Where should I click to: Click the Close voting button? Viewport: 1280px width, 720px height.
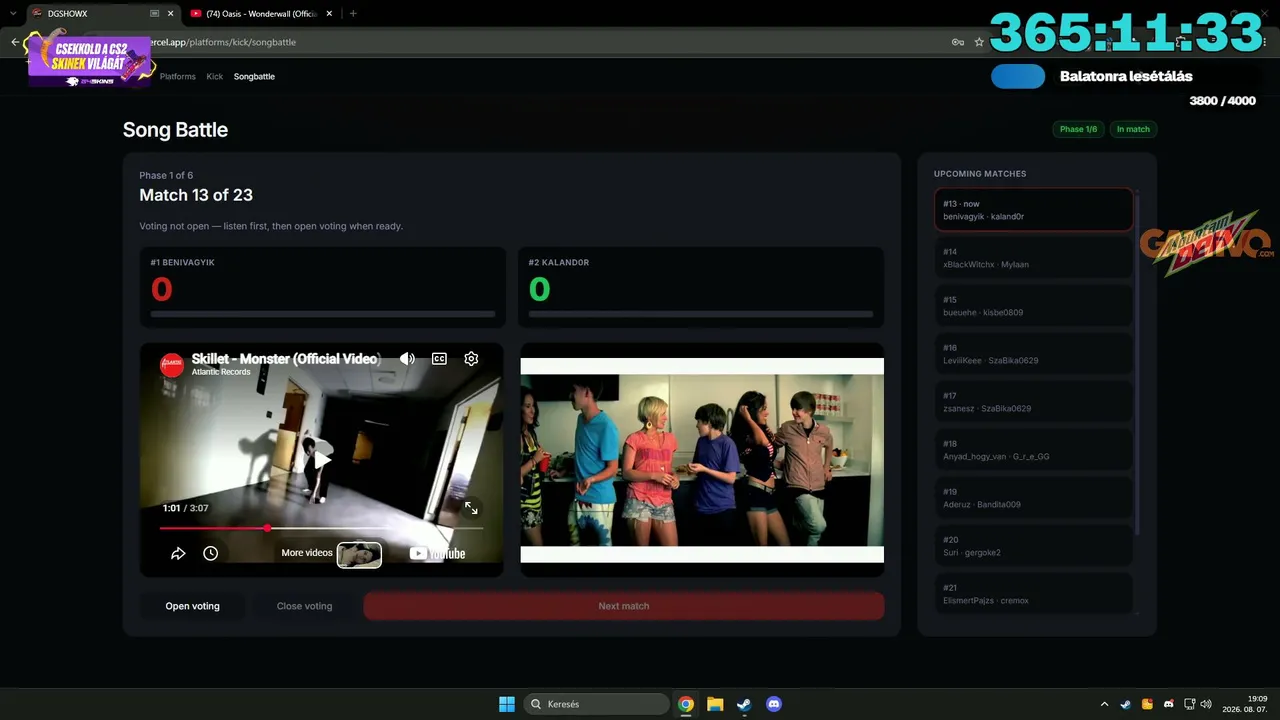click(x=304, y=606)
